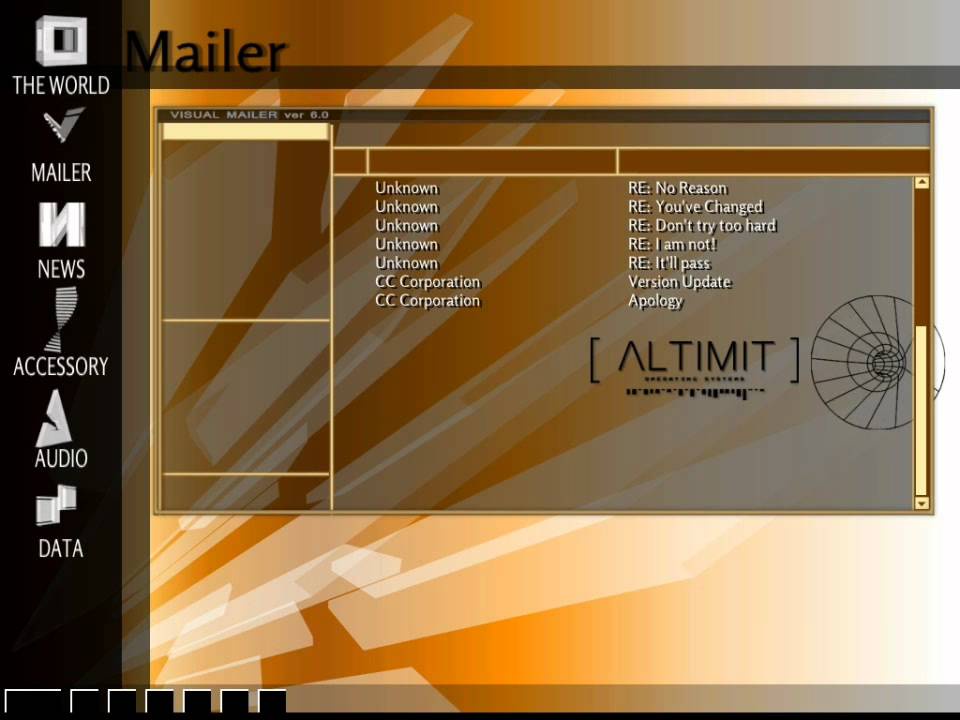Open the 'RE: You've Changed' email
960x720 pixels.
tap(696, 207)
